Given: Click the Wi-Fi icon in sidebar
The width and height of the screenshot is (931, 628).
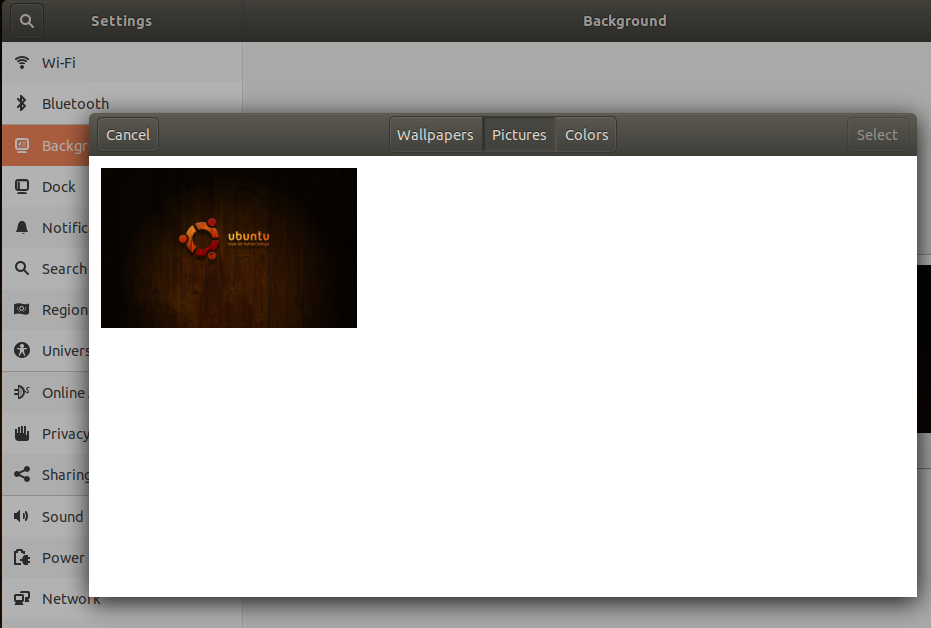Looking at the screenshot, I should 22,62.
